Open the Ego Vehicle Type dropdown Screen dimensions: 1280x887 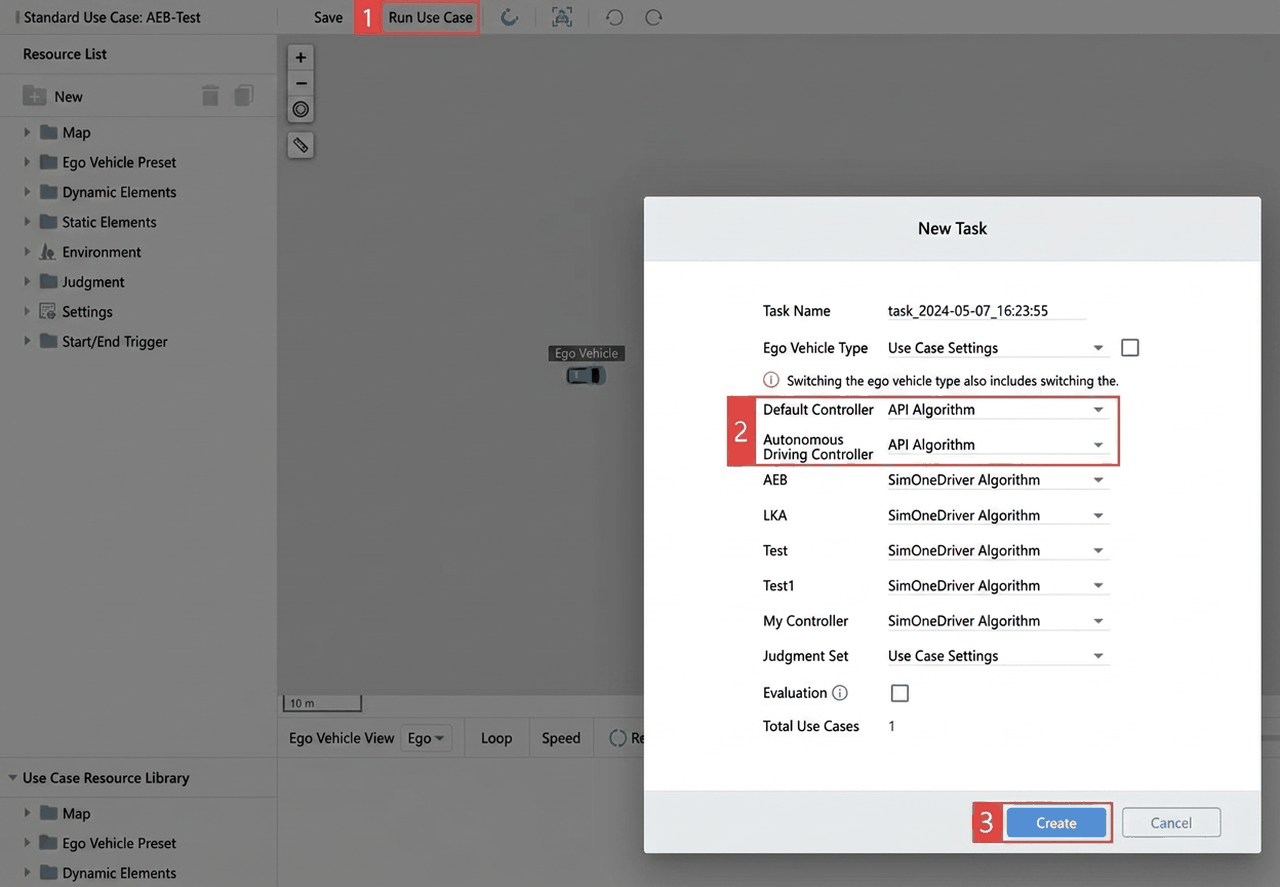click(997, 348)
